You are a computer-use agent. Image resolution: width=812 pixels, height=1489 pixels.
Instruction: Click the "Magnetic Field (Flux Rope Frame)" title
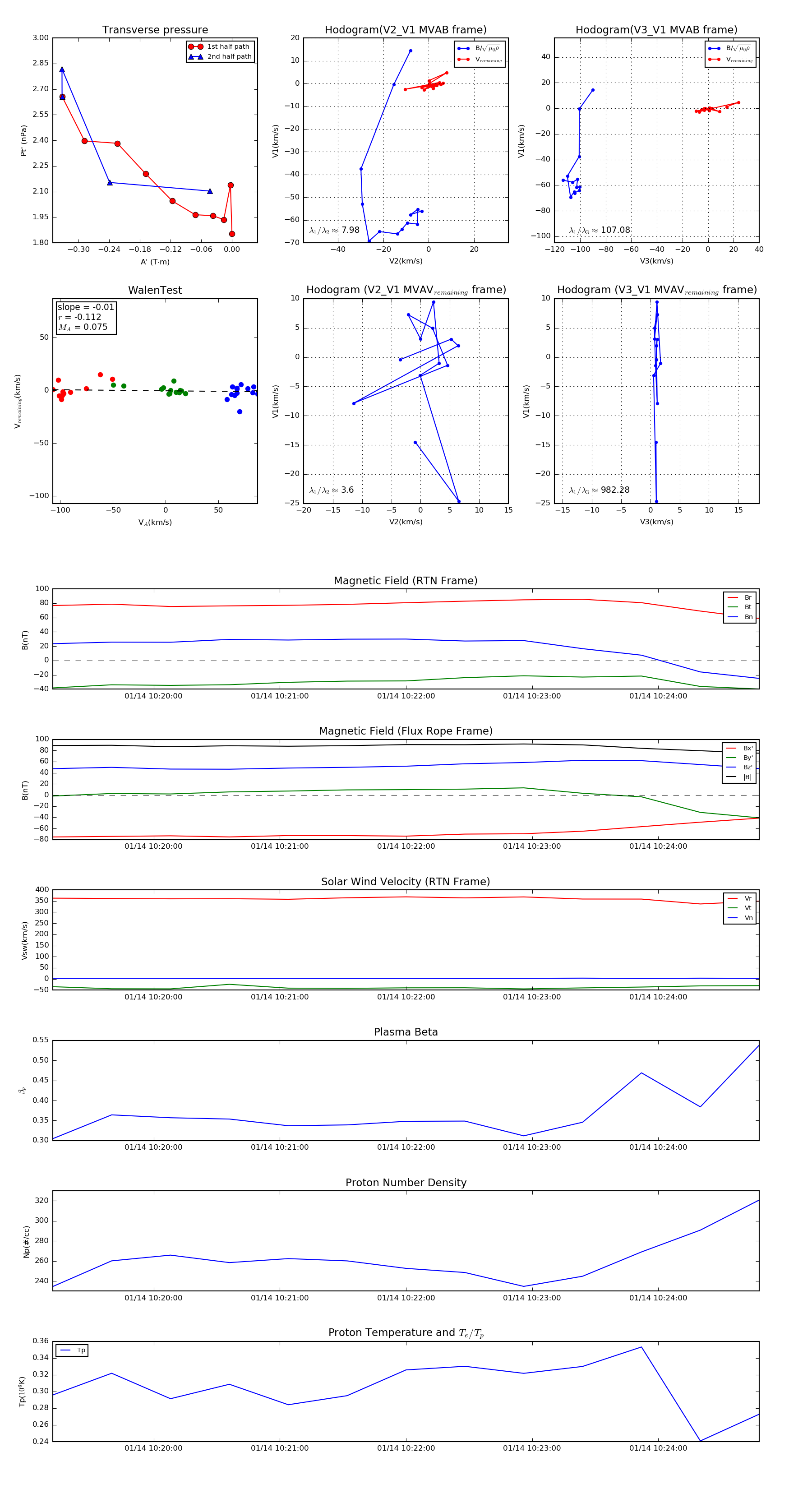406,731
